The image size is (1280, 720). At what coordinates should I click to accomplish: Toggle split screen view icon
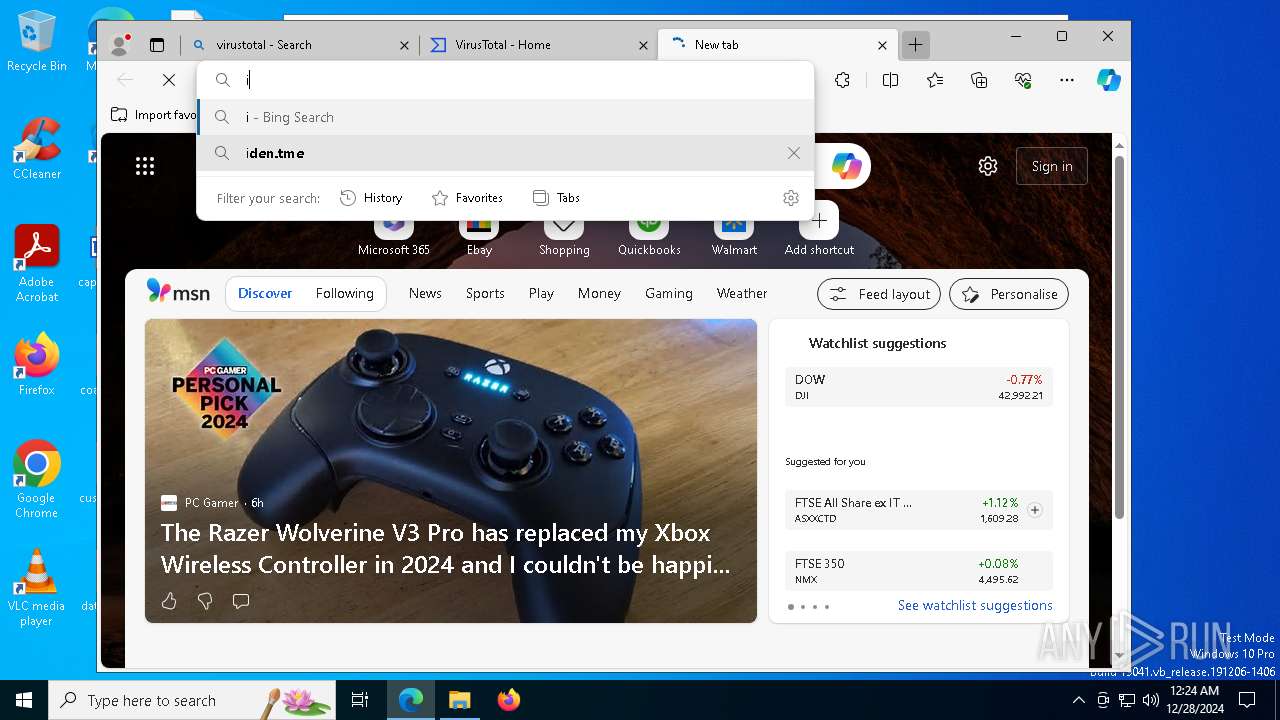pos(890,80)
